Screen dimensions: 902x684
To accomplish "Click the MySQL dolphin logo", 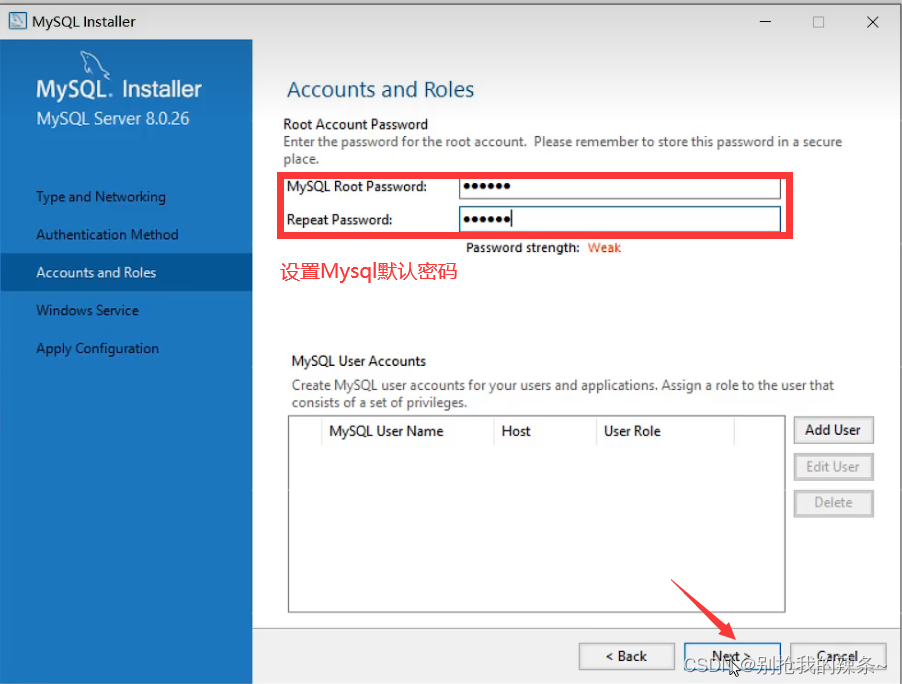I will 95,64.
